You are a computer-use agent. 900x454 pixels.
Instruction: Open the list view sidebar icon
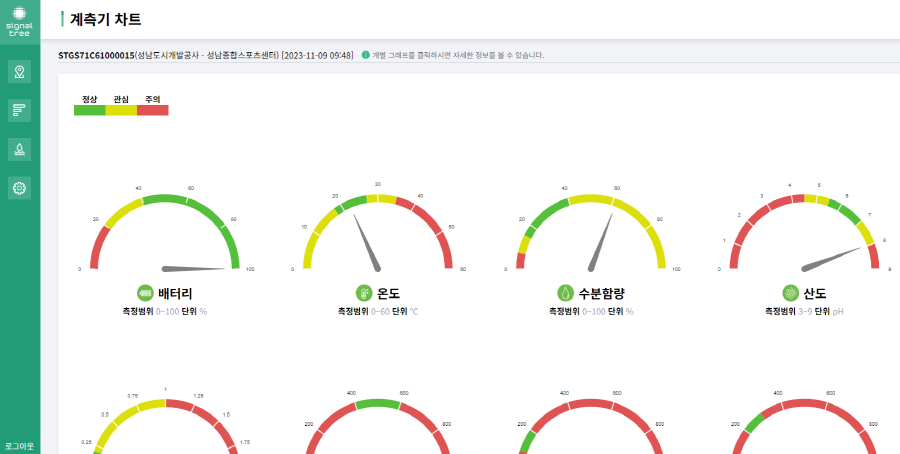pyautogui.click(x=19, y=110)
